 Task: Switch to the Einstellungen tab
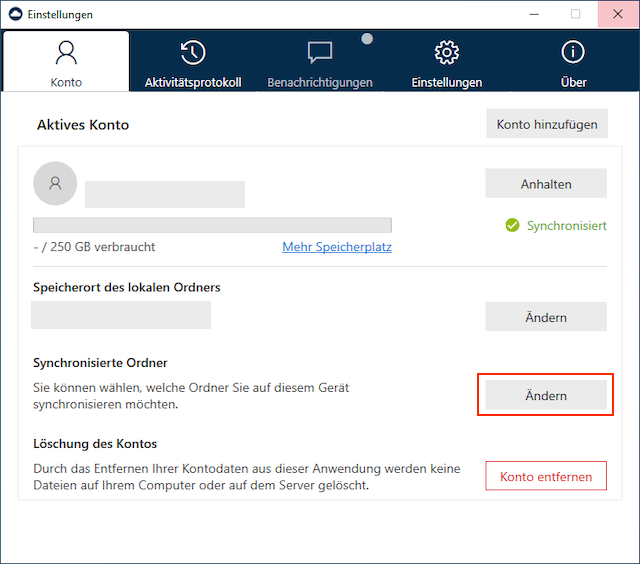(447, 61)
